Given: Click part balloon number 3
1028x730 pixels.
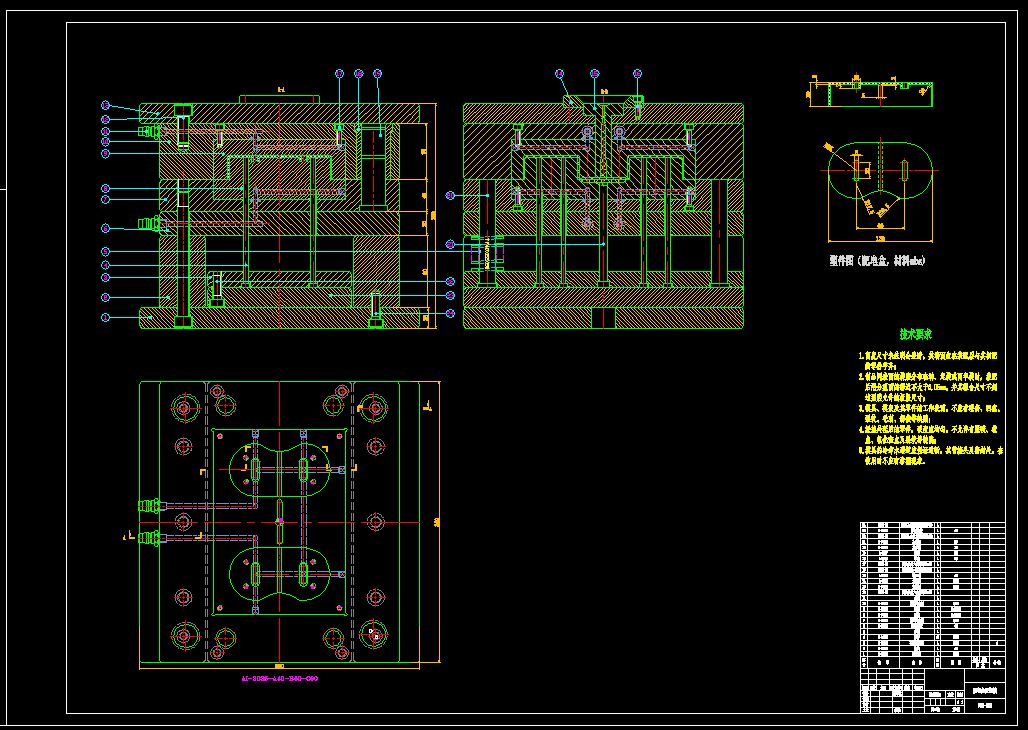Looking at the screenshot, I should click(105, 278).
